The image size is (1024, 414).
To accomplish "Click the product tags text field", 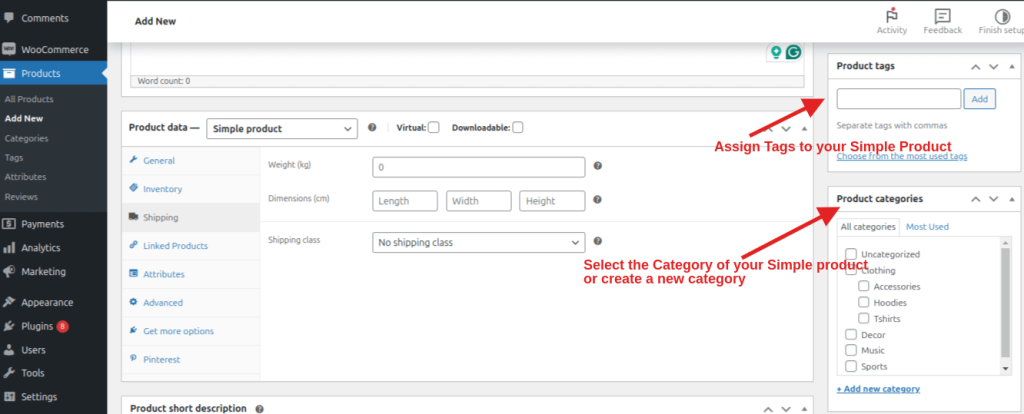I will pos(899,99).
